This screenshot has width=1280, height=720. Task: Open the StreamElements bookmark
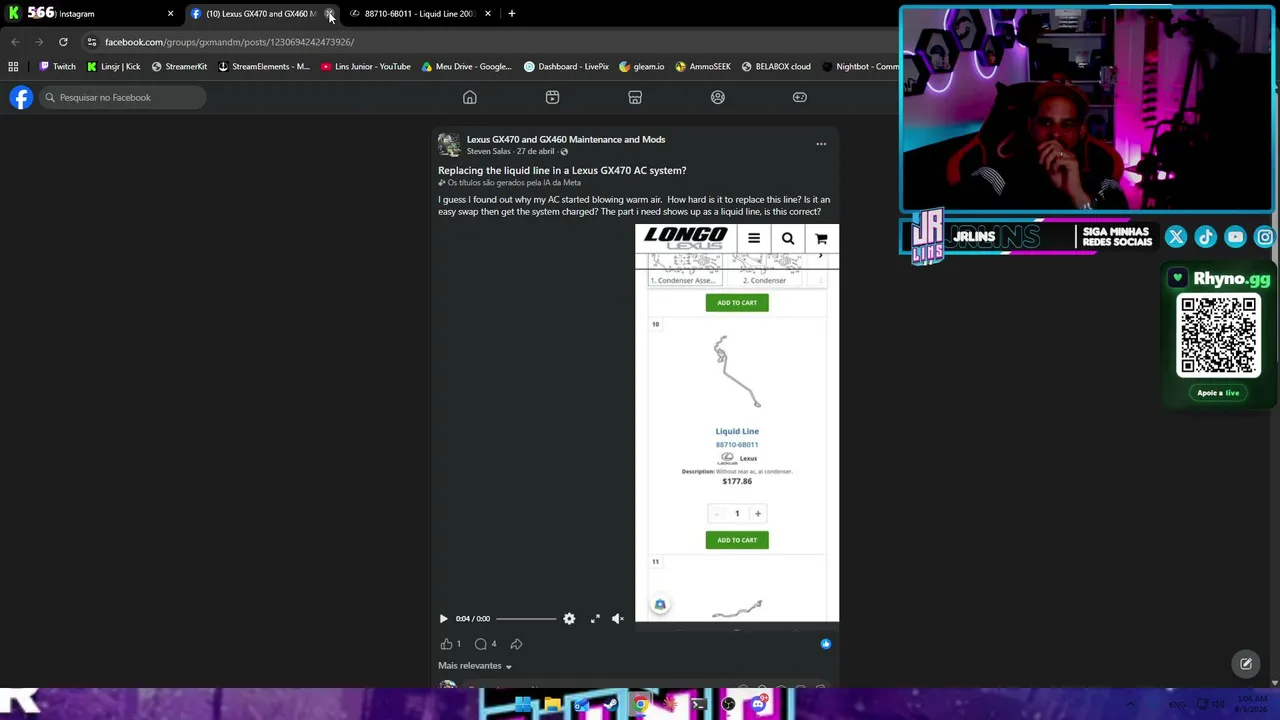(264, 67)
